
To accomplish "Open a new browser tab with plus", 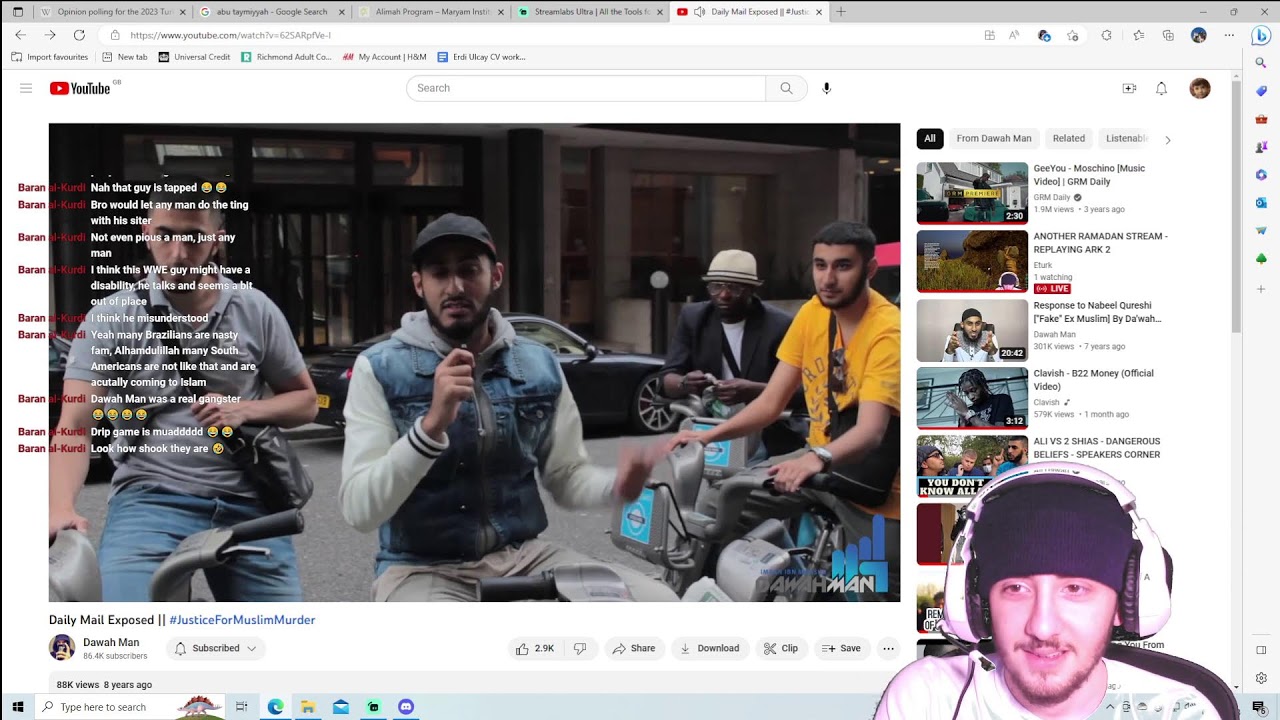I will pyautogui.click(x=840, y=12).
